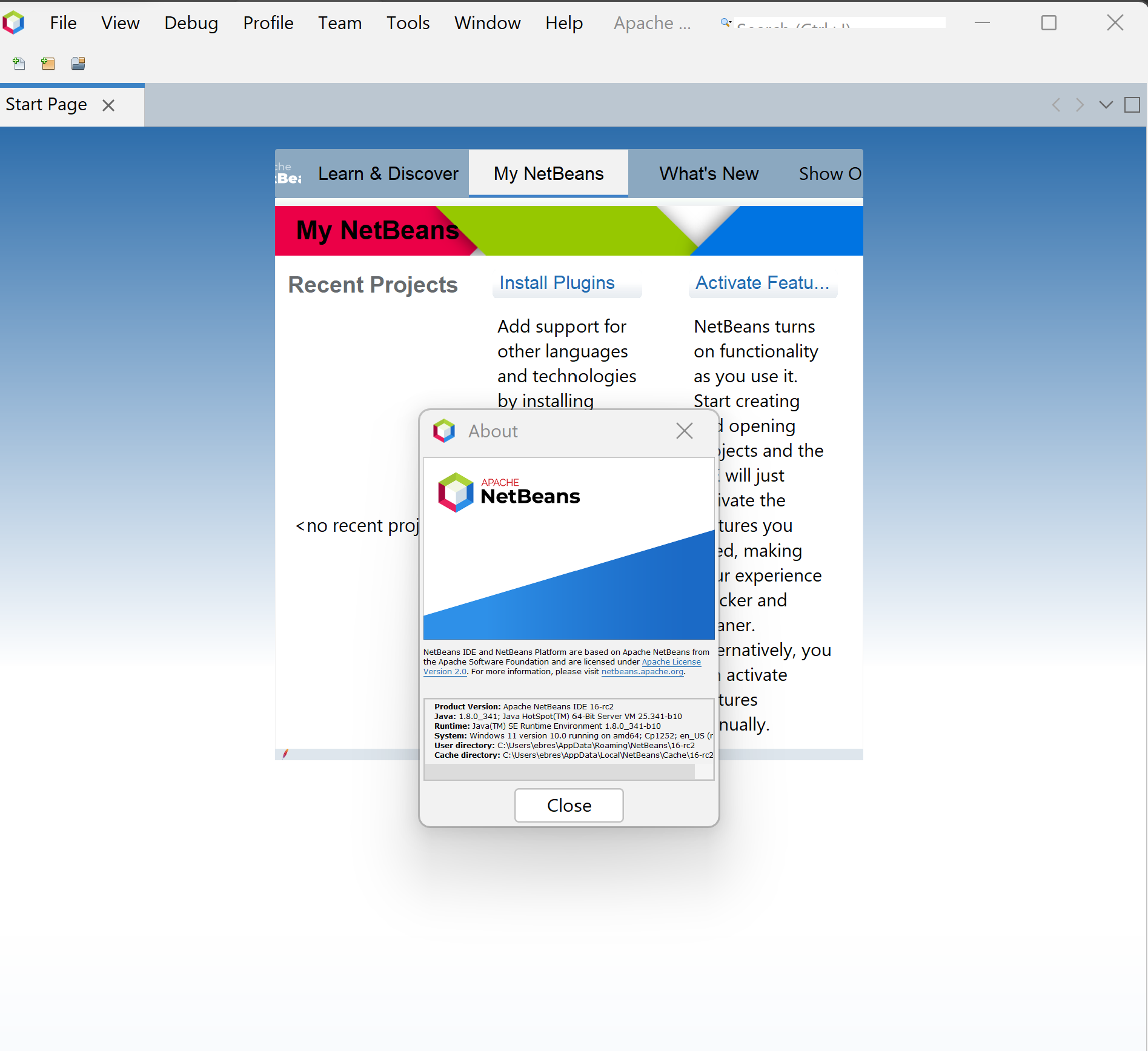Click the Show On Startup option
The height and width of the screenshot is (1051, 1148).
pos(829,174)
